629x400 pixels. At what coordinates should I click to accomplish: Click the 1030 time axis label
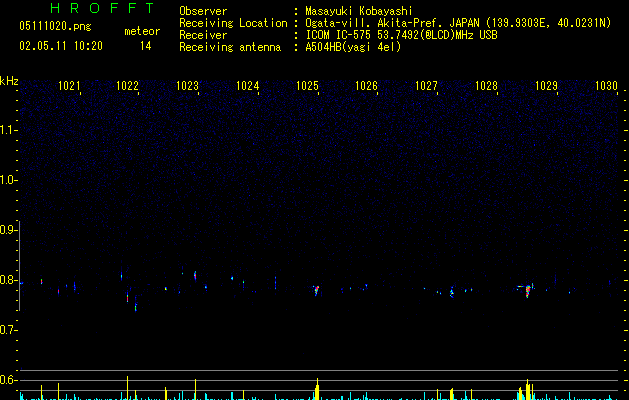[x=606, y=86]
